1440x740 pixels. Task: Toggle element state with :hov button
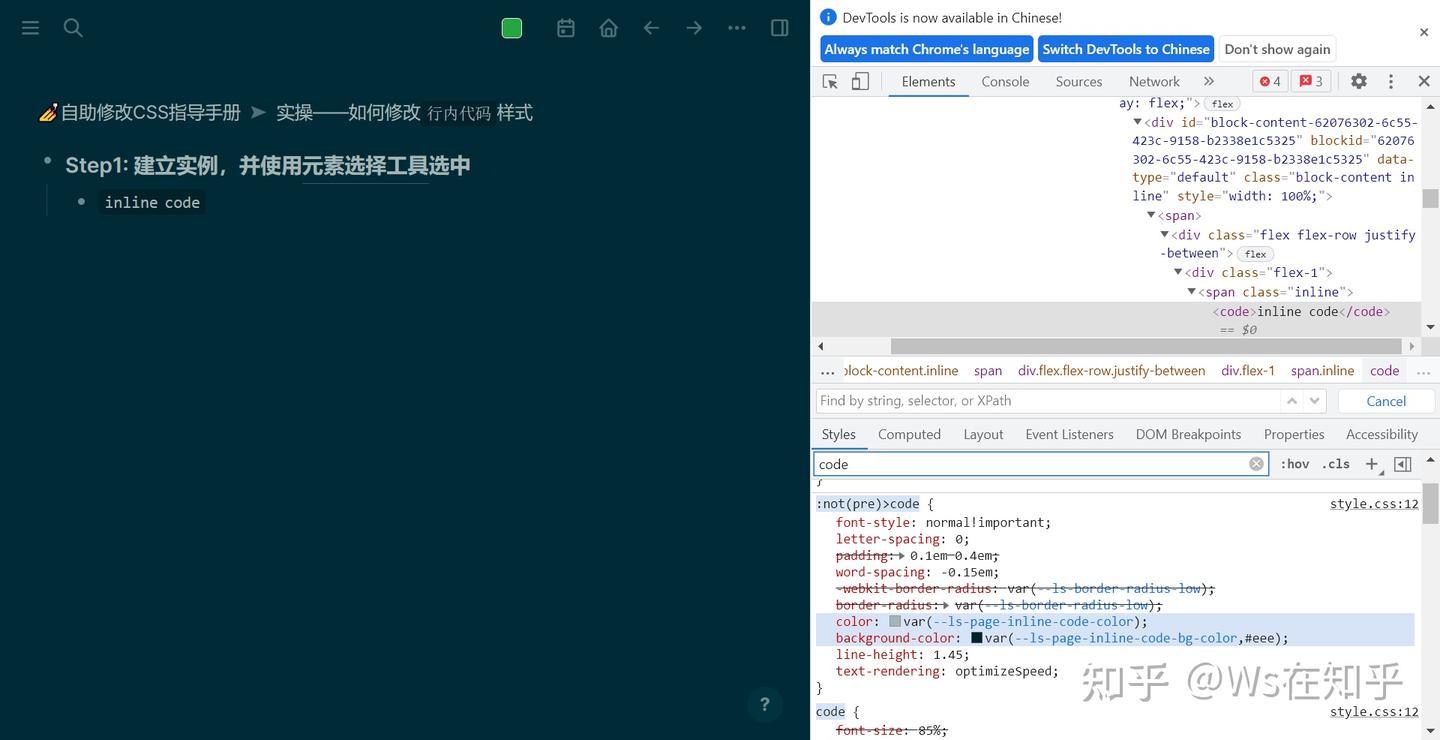click(x=1294, y=464)
